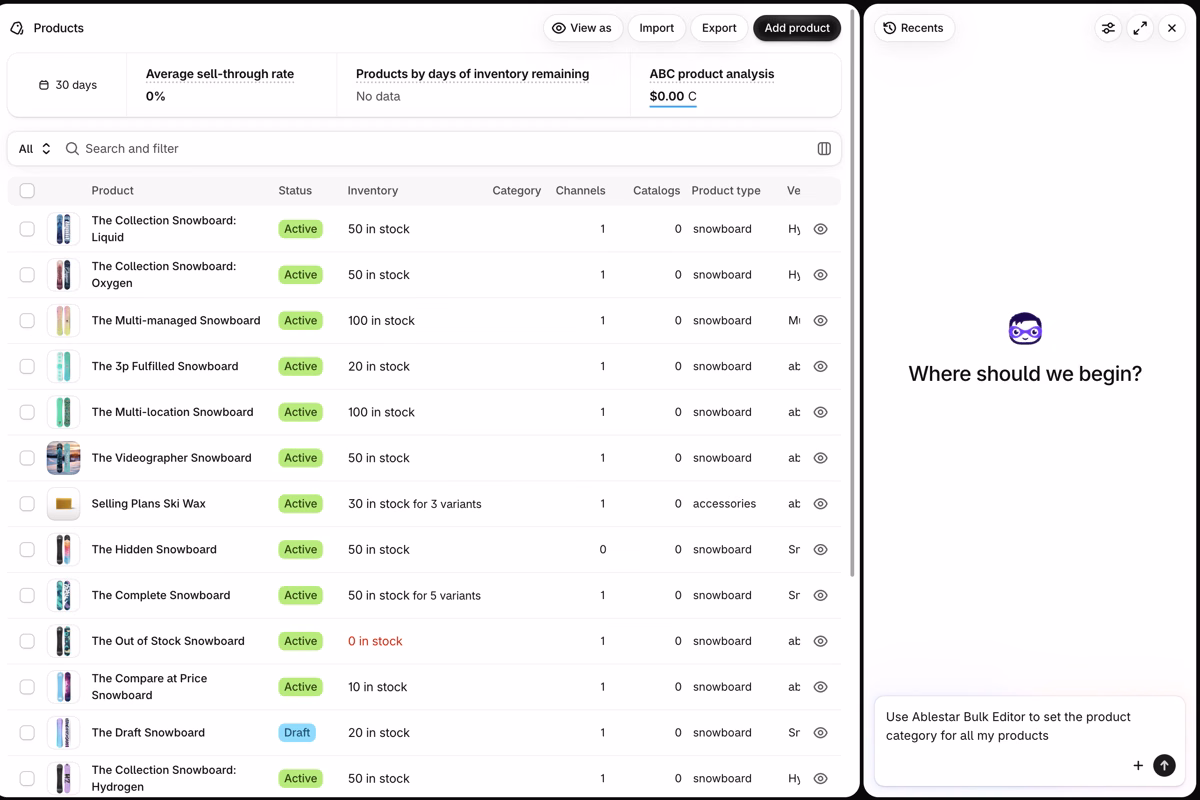Viewport: 1200px width, 800px height.
Task: Sort by the Channels column header
Action: (x=581, y=190)
